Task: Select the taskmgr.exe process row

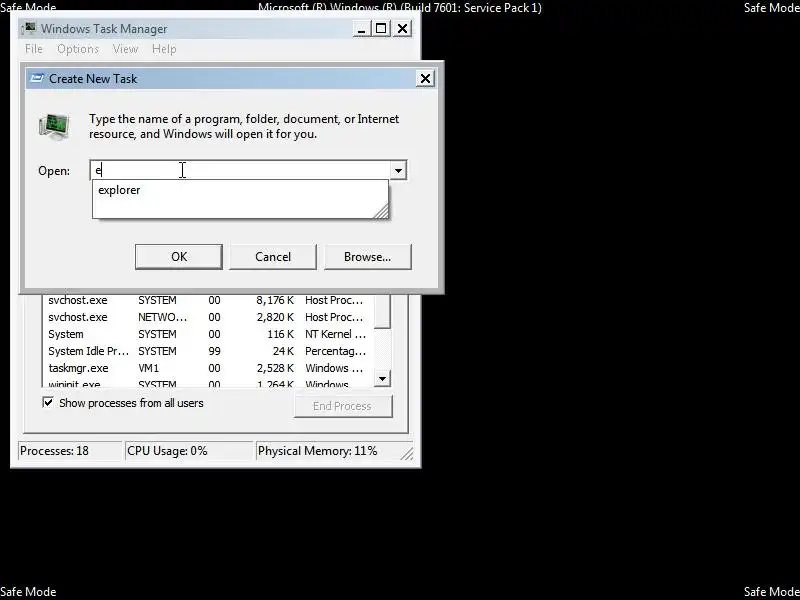Action: [207, 368]
